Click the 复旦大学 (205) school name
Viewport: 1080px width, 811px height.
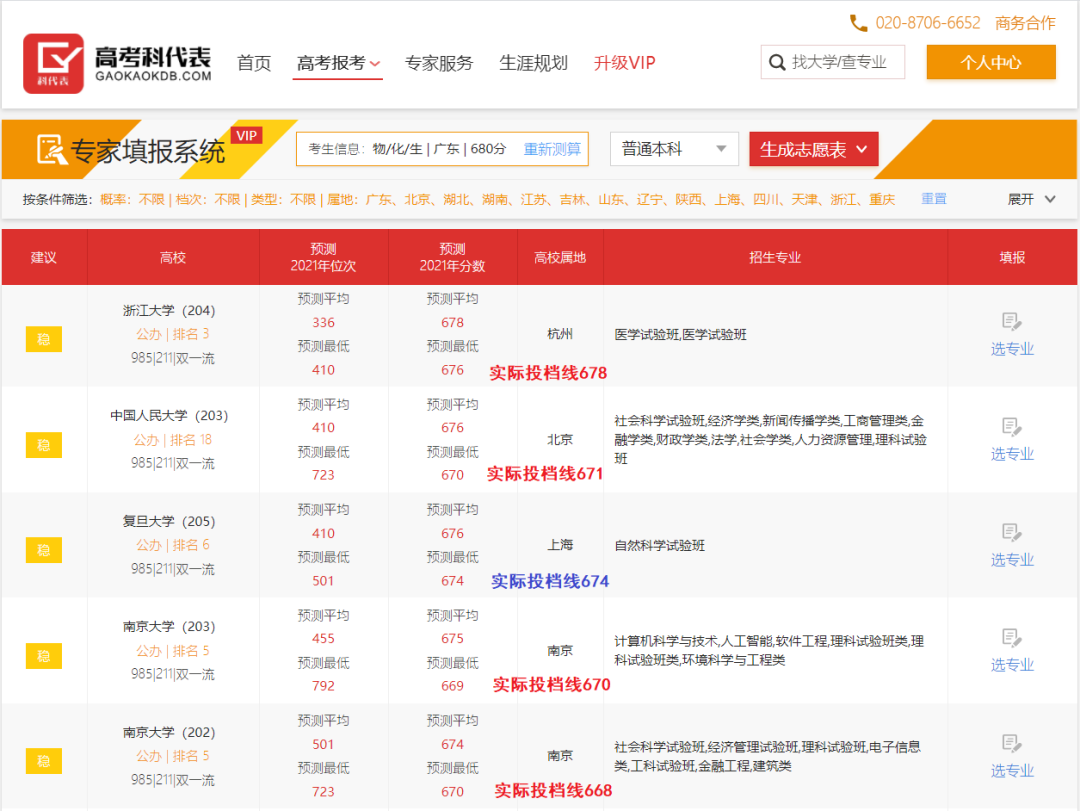coord(169,522)
